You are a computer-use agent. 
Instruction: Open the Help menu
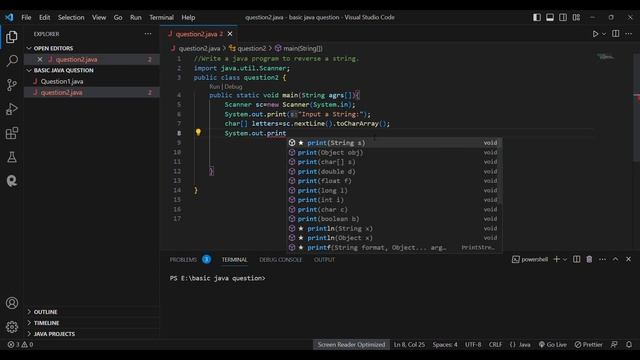point(188,17)
